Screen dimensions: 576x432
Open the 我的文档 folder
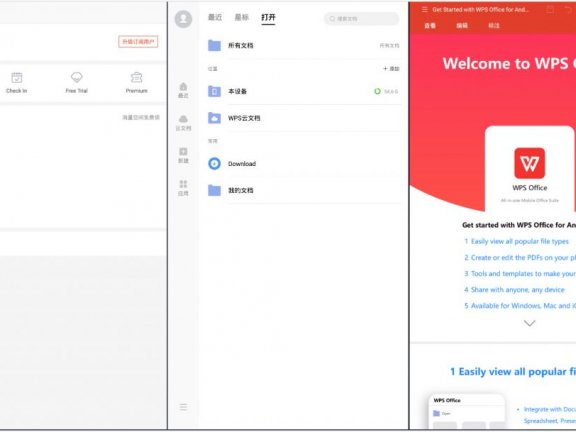pos(304,190)
